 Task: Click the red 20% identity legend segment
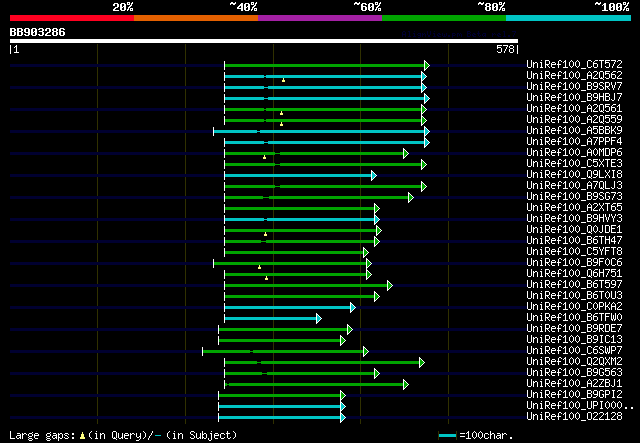pyautogui.click(x=72, y=18)
